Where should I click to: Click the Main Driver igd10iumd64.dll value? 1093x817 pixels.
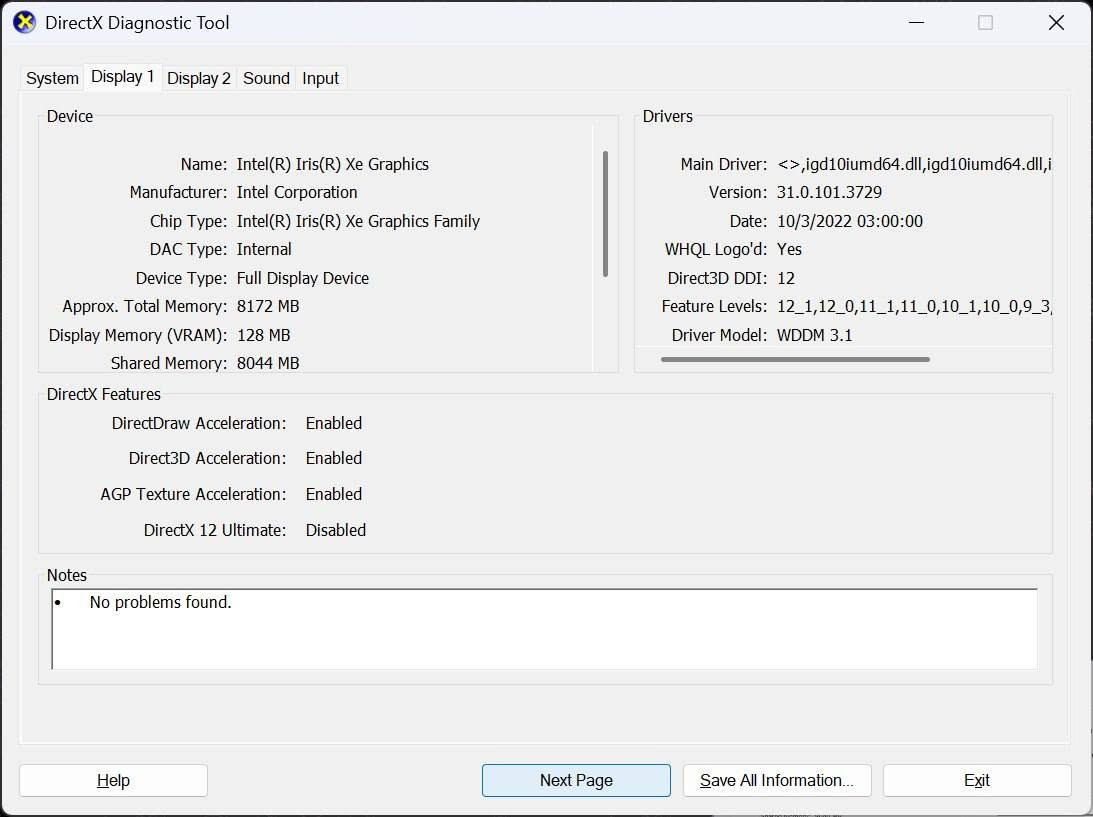click(x=914, y=165)
